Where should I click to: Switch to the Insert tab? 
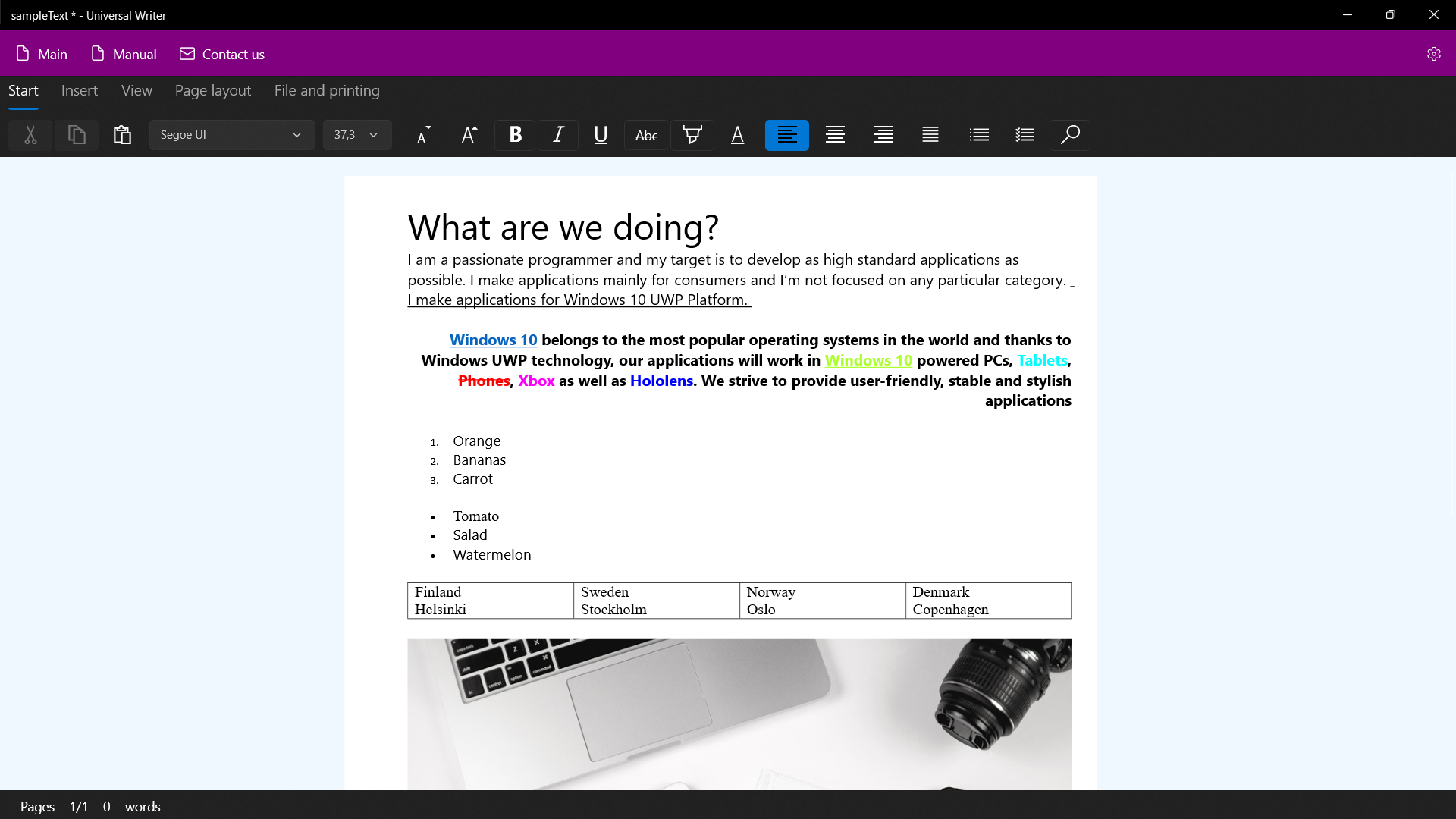80,90
